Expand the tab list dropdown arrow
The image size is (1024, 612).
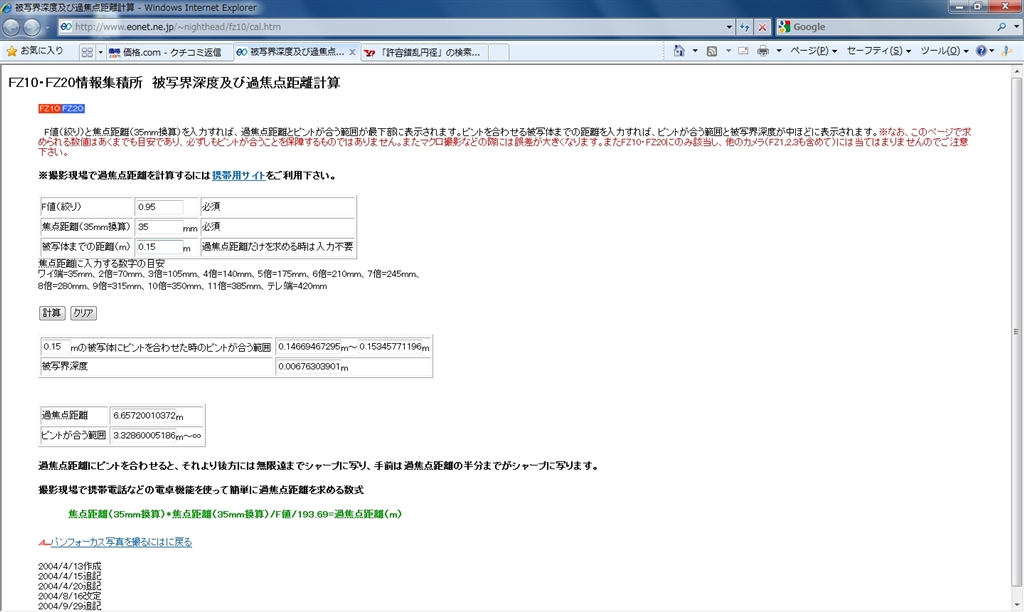coord(100,52)
